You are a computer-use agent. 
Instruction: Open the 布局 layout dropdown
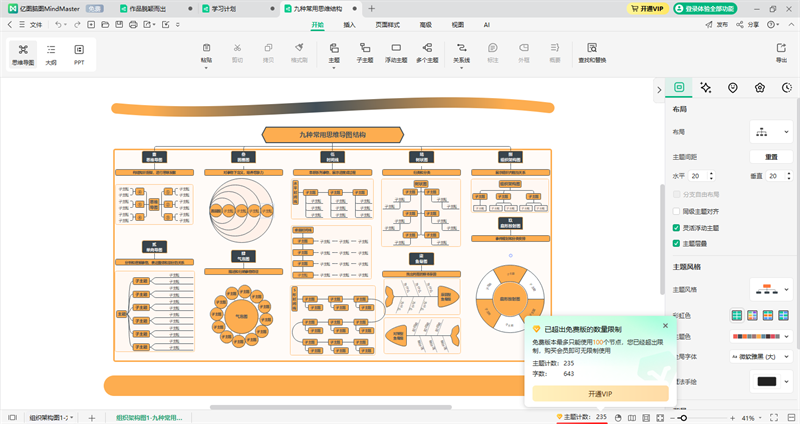pyautogui.click(x=771, y=132)
